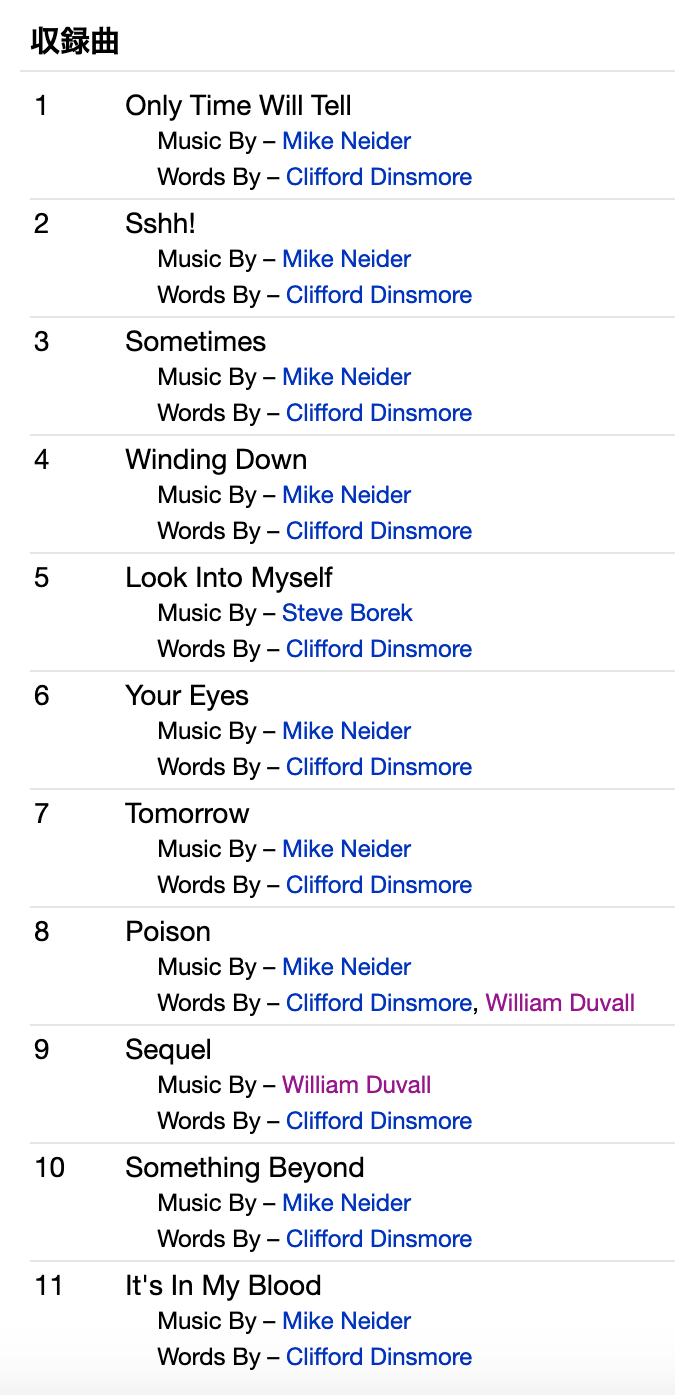Click Clifford Dinsmore under Only Time Will Tell
The image size is (675, 1395).
point(378,177)
